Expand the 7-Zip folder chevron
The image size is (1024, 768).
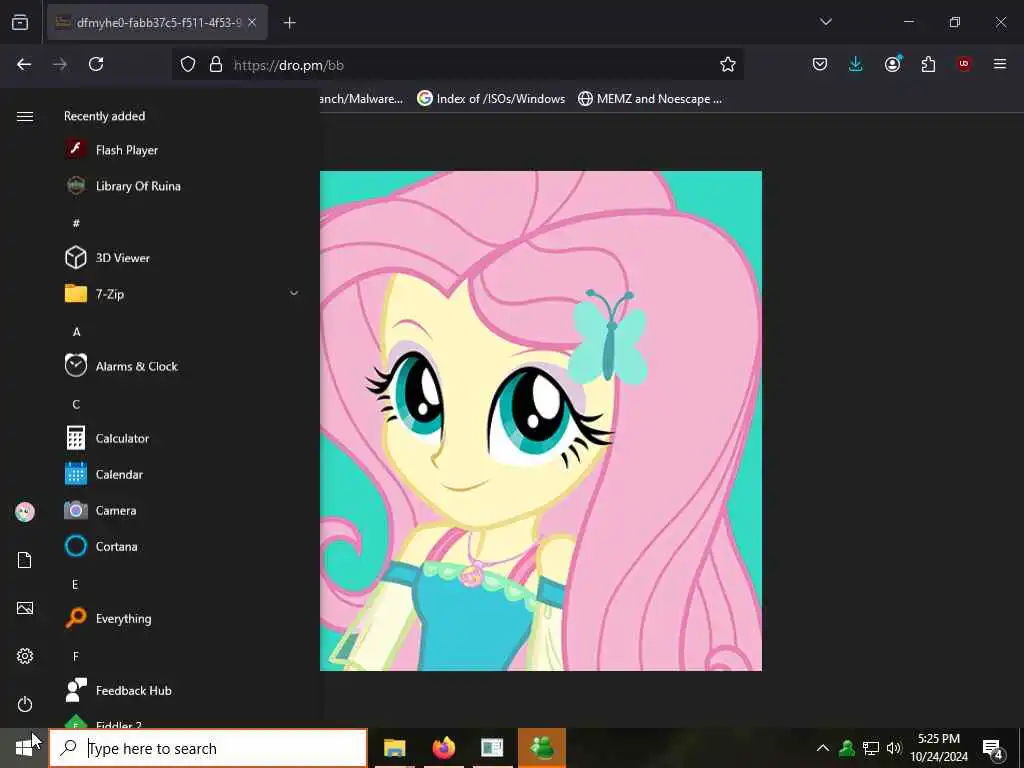click(x=294, y=293)
